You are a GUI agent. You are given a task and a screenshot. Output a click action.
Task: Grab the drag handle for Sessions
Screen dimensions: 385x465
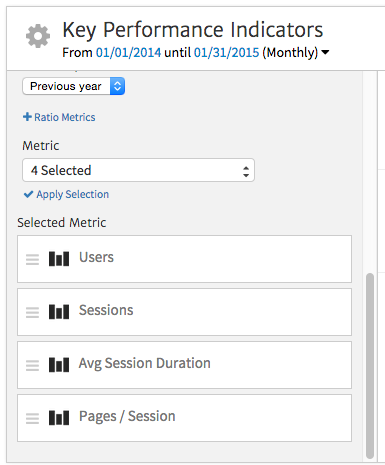point(32,312)
